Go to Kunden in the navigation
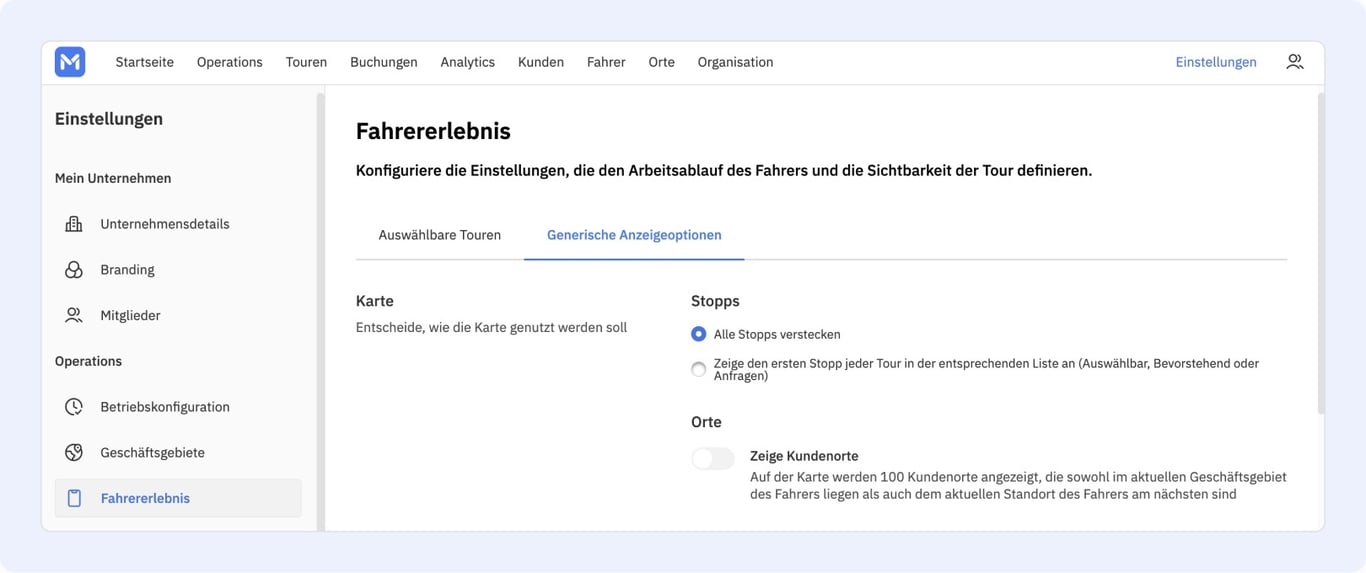1366x573 pixels. click(541, 62)
